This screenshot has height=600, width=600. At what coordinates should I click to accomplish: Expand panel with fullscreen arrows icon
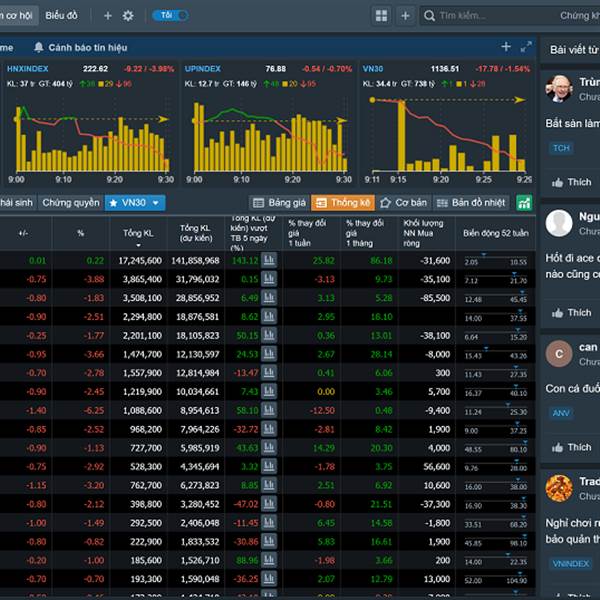point(526,47)
